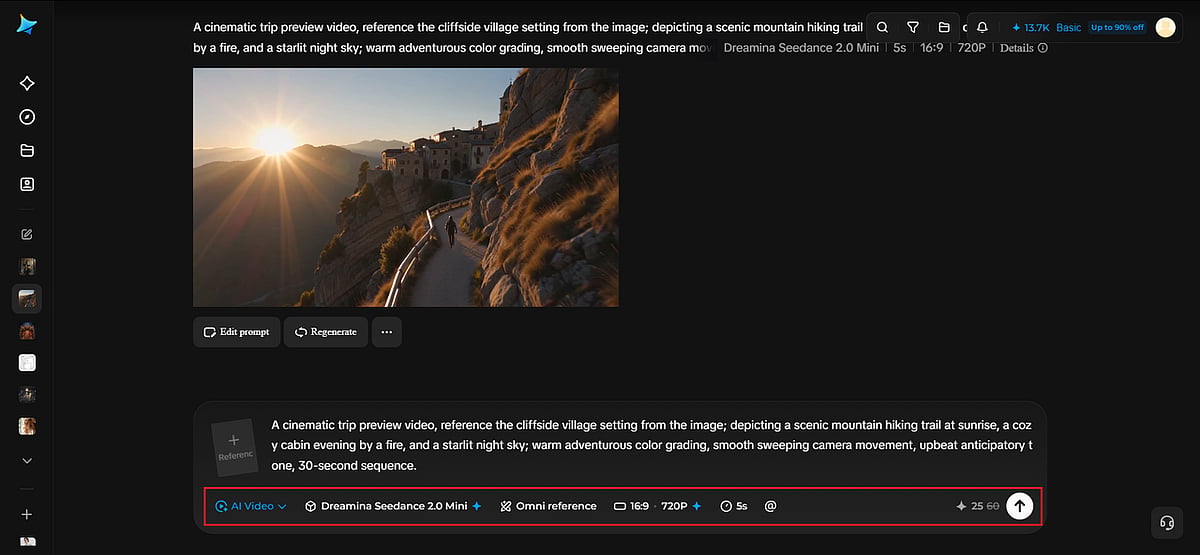Open the generated cliffside village video preview
This screenshot has width=1200, height=555.
pos(406,187)
